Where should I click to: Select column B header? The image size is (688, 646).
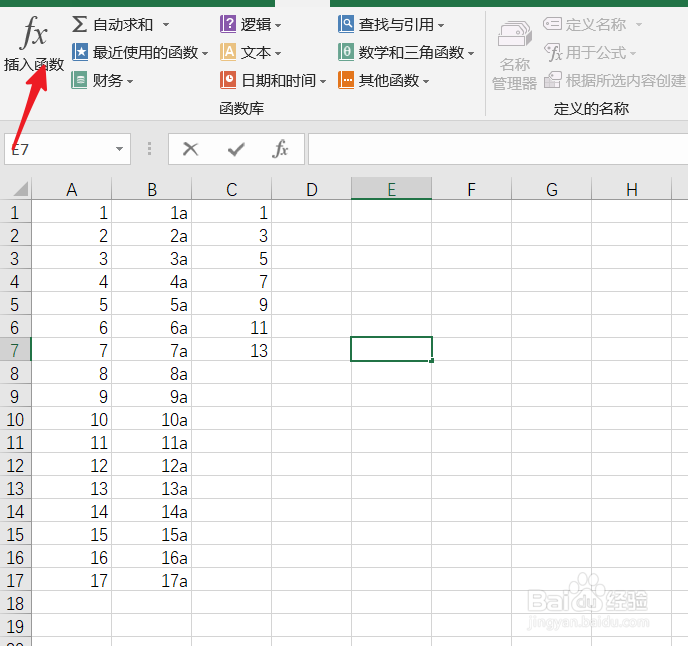[152, 190]
